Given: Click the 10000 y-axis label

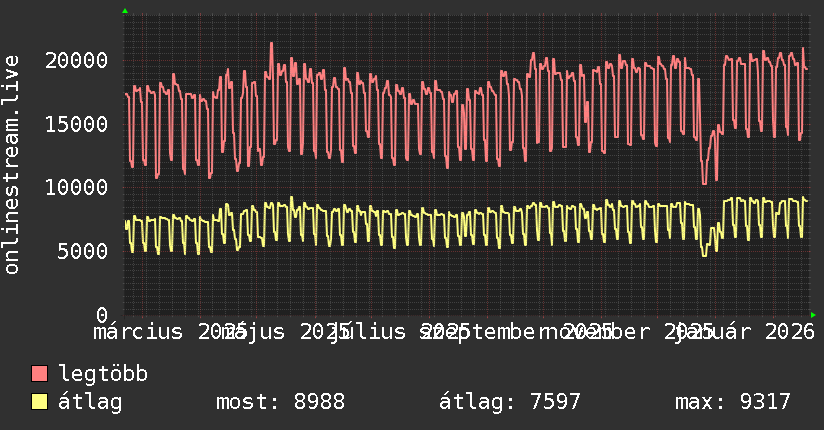Looking at the screenshot, I should [77, 188].
